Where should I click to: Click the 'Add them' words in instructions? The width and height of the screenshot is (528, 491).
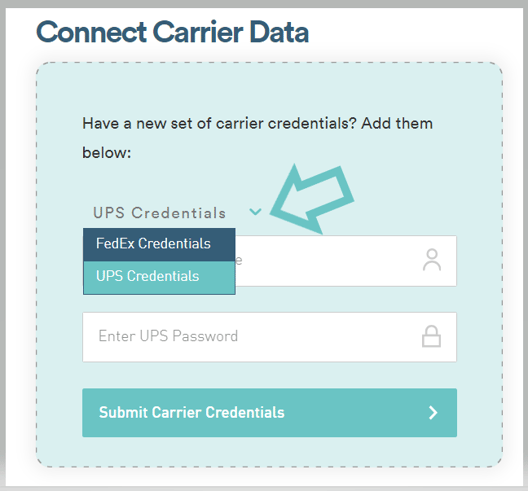point(397,123)
